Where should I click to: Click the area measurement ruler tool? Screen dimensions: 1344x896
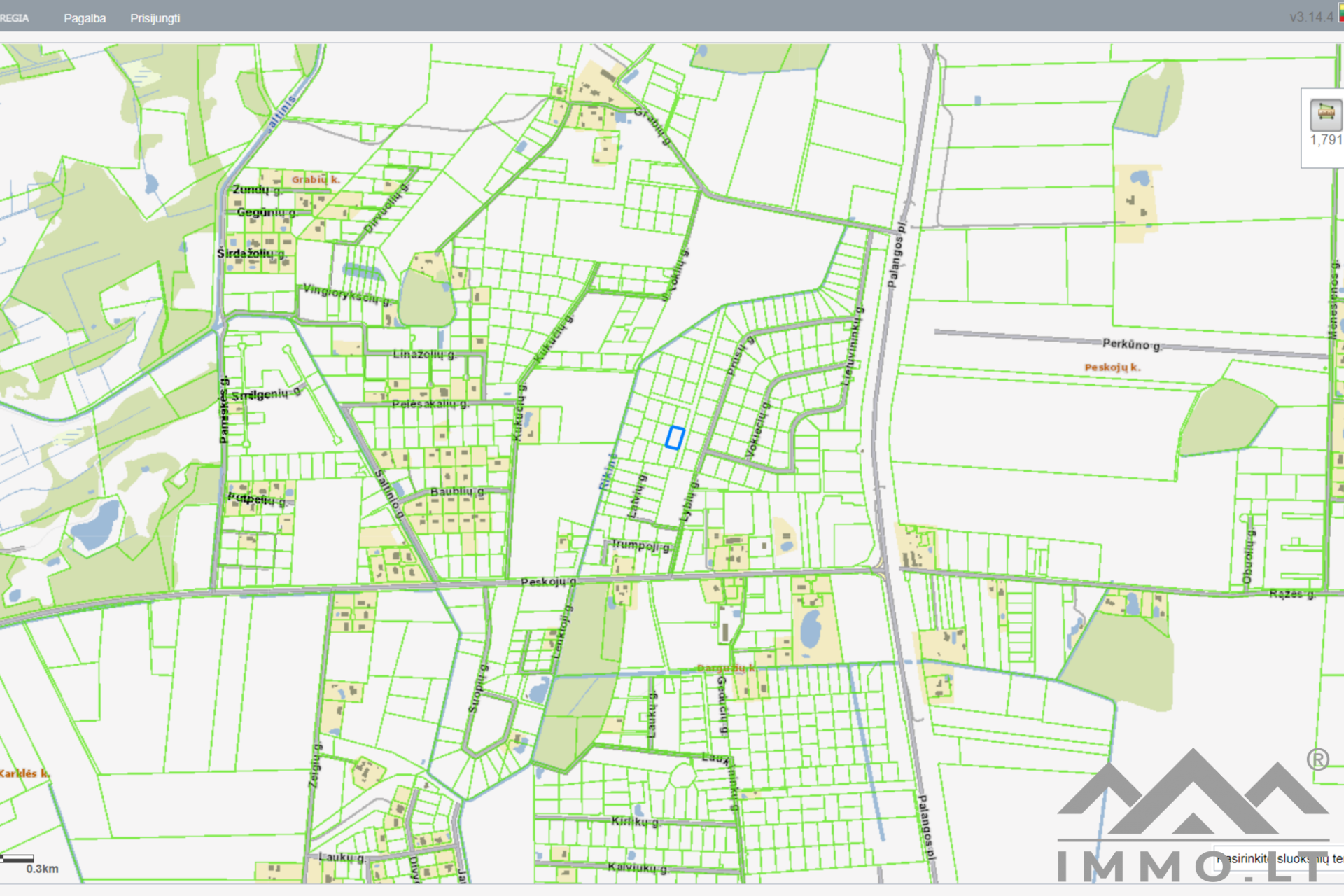1325,114
